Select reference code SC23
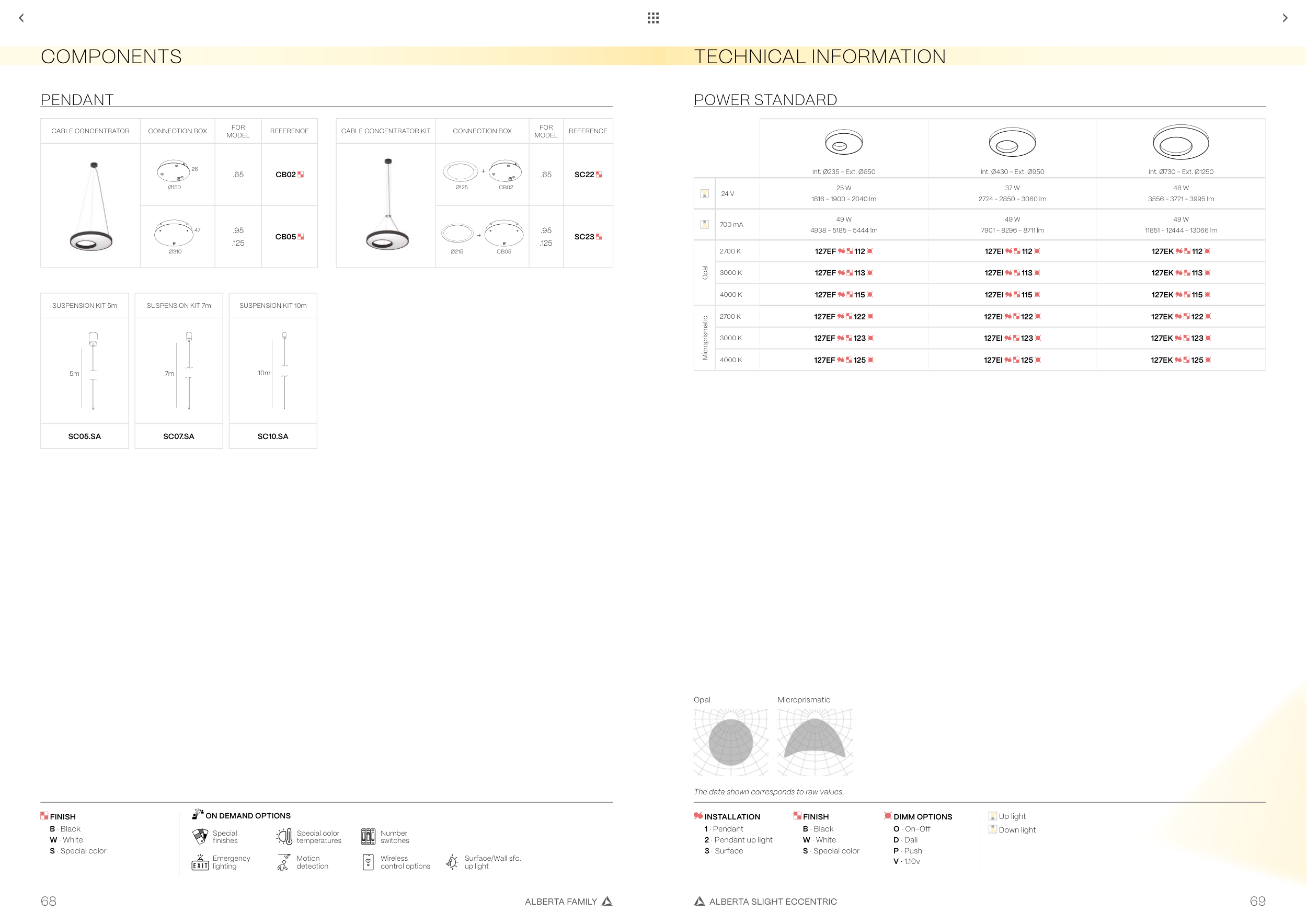Viewport: 1307px width, 924px height. (x=584, y=237)
